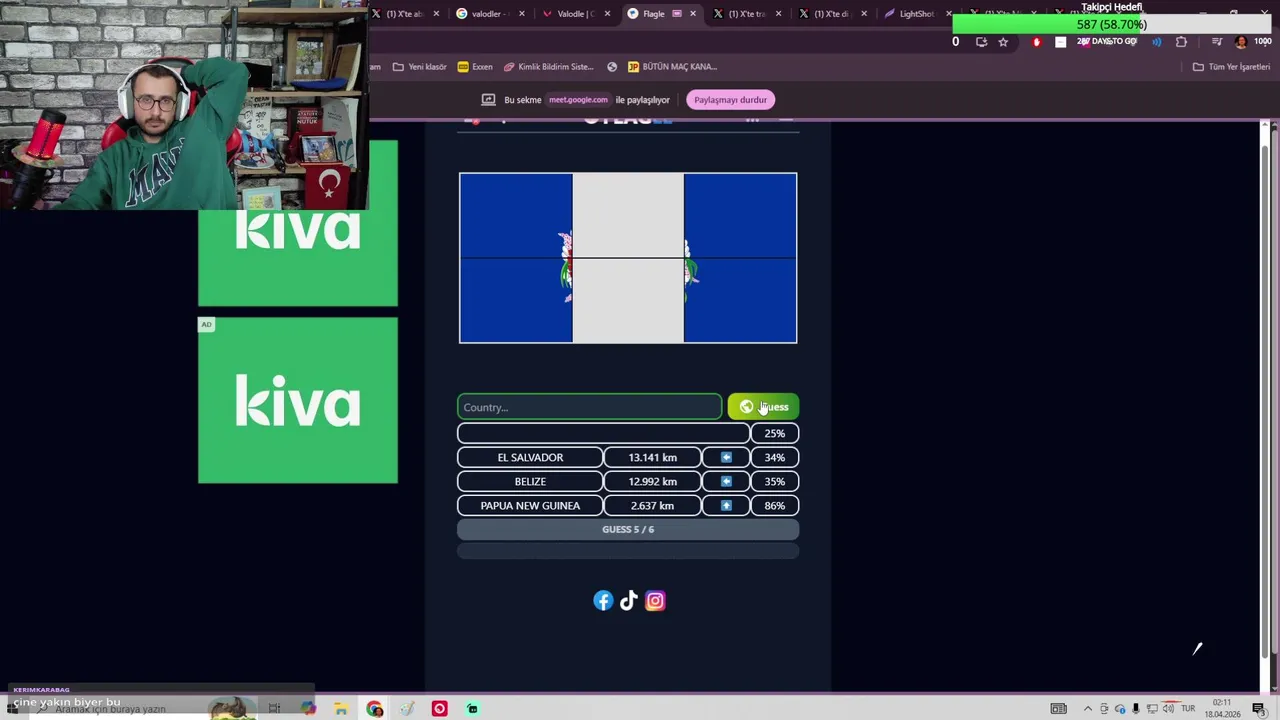The height and width of the screenshot is (720, 1280).
Task: Open the browser profile avatar
Action: click(1241, 42)
